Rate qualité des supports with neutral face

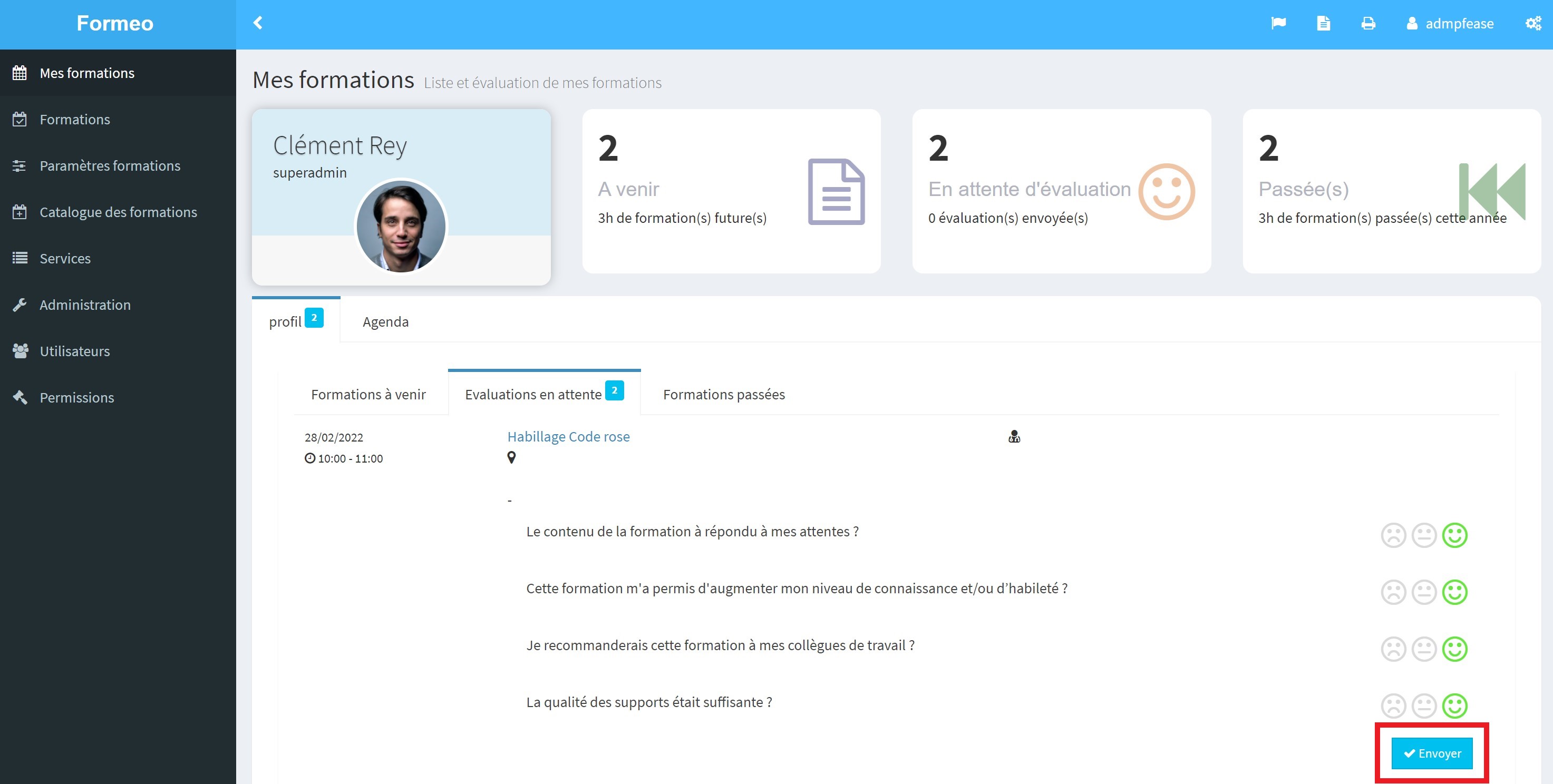1424,705
